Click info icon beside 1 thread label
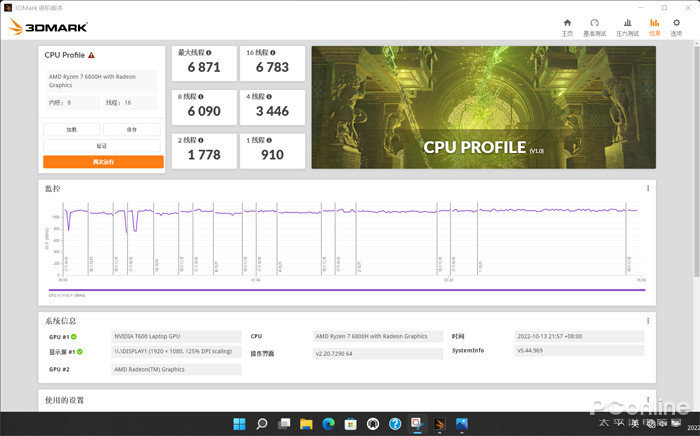Image resolution: width=700 pixels, height=436 pixels. click(269, 140)
